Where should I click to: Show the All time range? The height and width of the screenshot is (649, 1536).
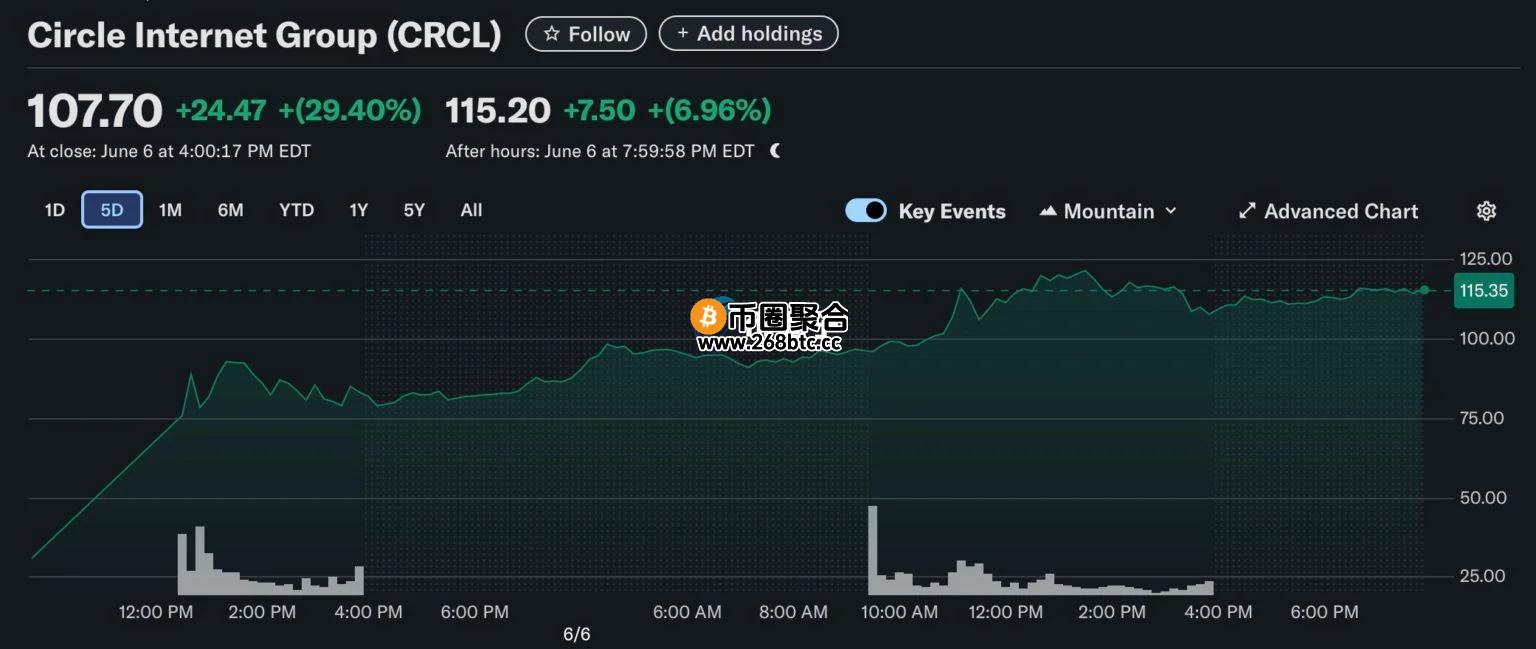[471, 210]
